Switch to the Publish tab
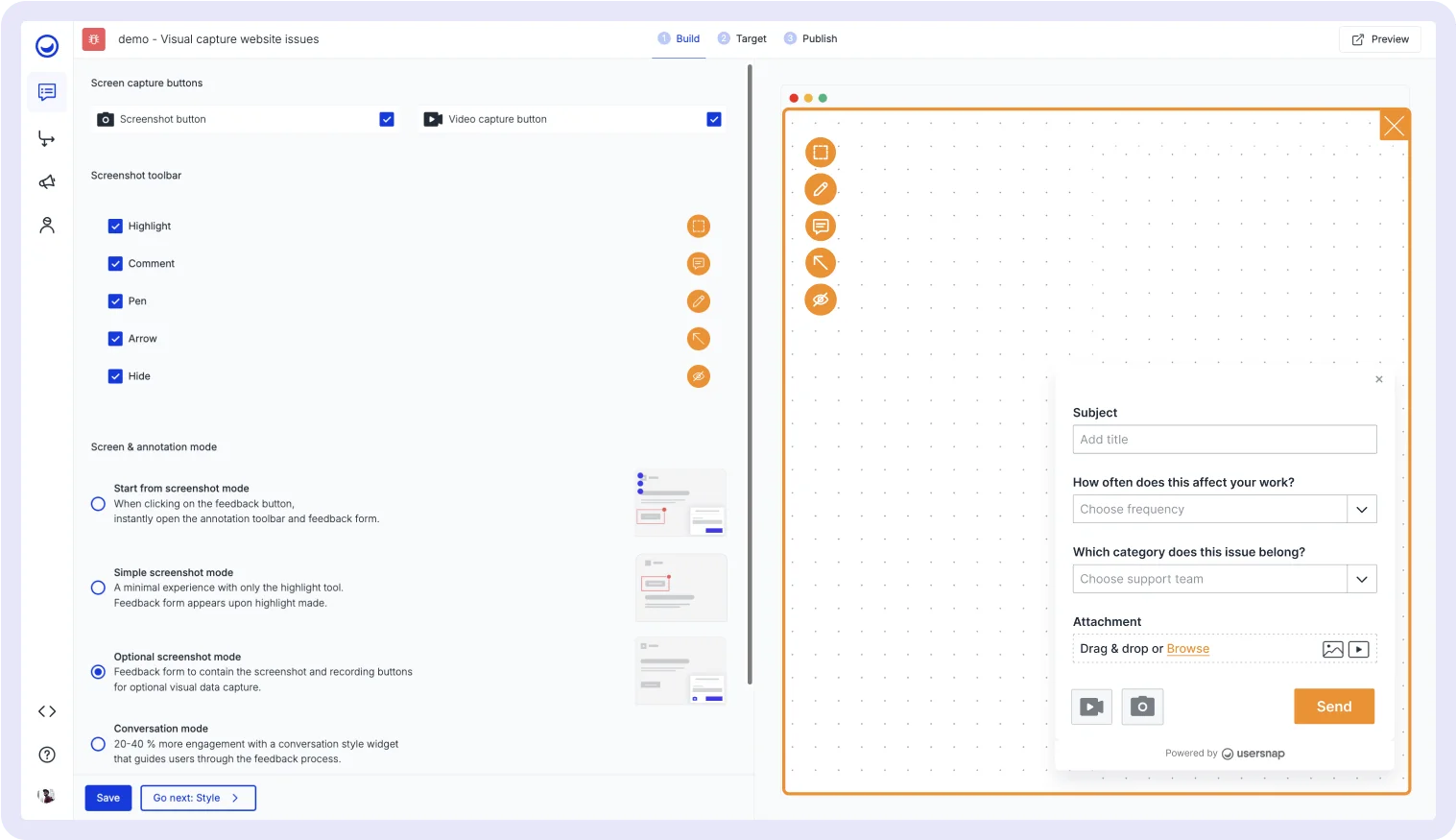The height and width of the screenshot is (840, 1456). pos(811,39)
